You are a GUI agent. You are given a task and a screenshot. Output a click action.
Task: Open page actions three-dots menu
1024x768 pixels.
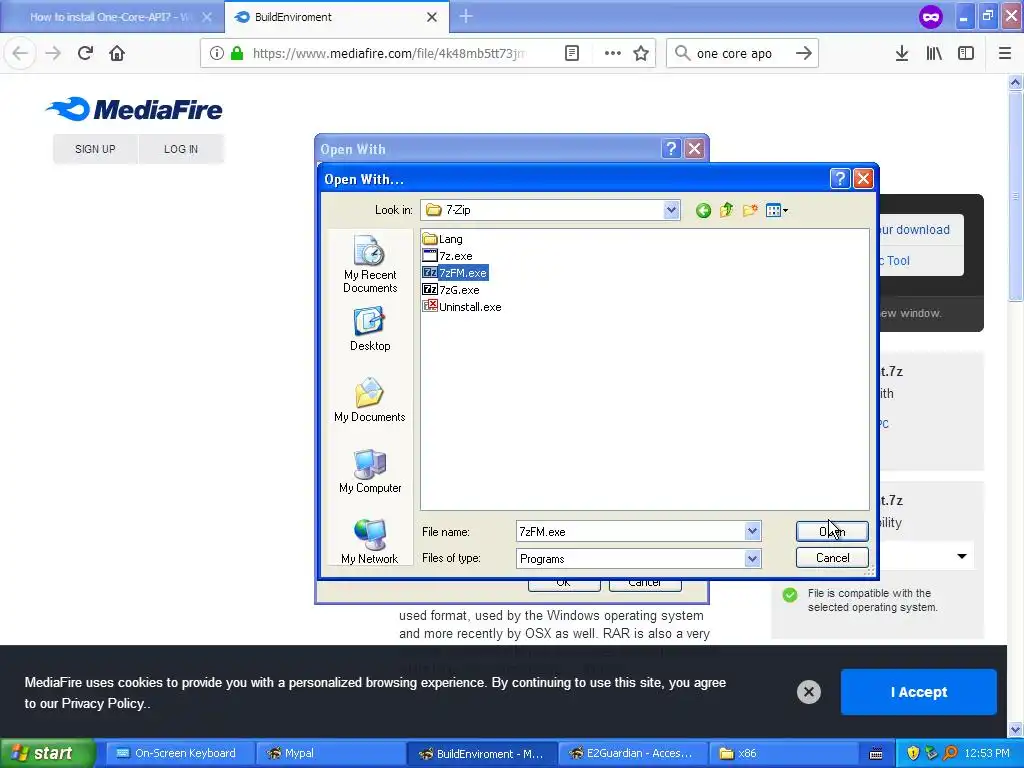613,54
